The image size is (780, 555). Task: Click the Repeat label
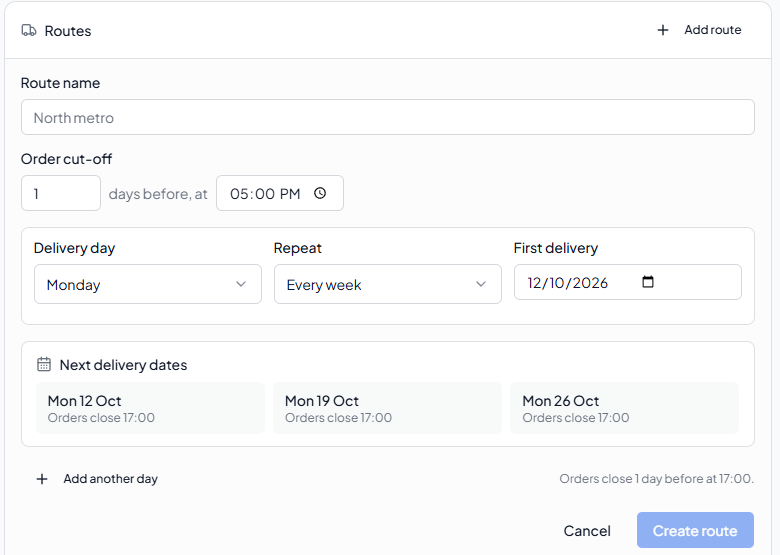pos(297,248)
